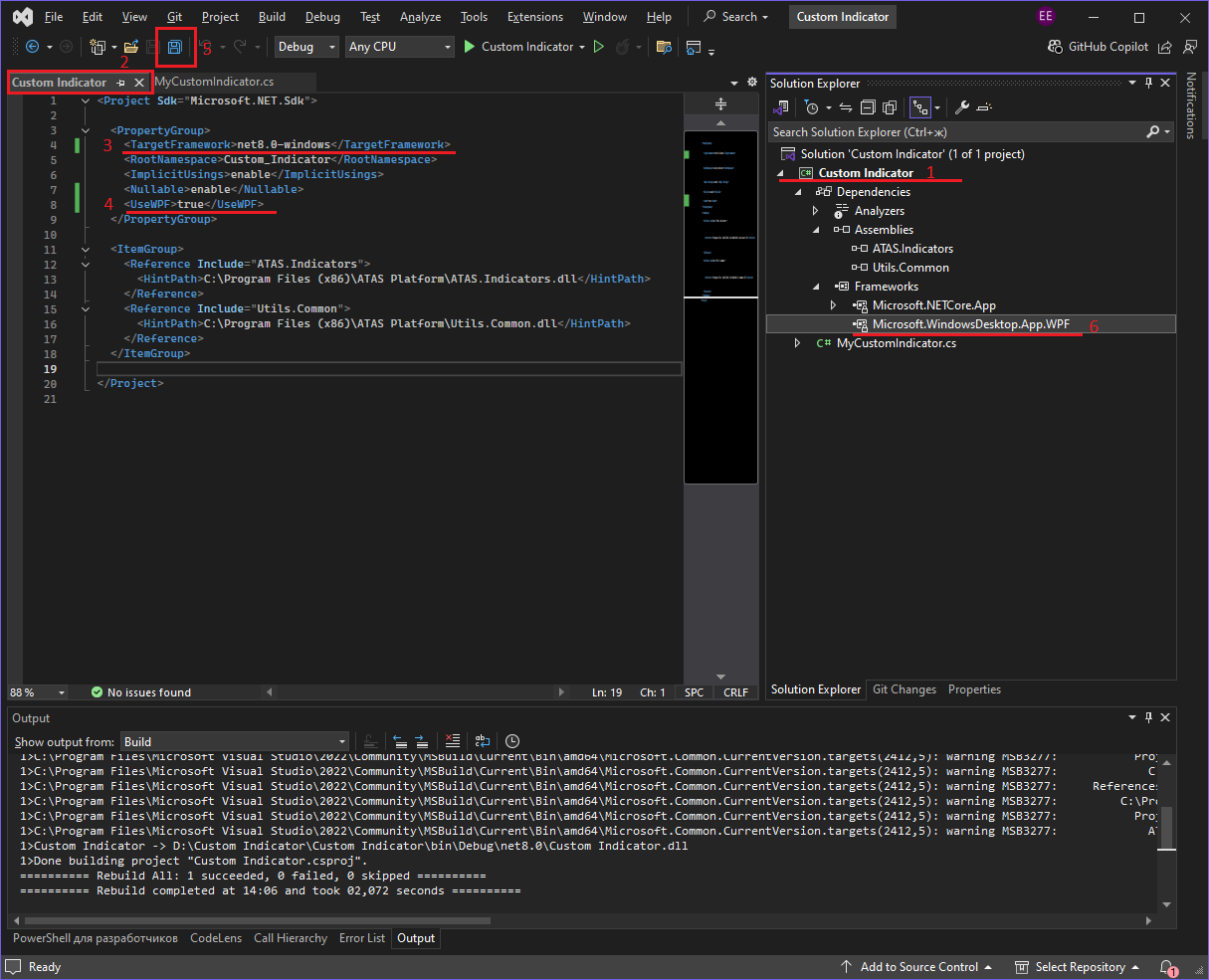Select ATAS.Indicators assembly reference
This screenshot has height=980, width=1209.
pos(912,249)
